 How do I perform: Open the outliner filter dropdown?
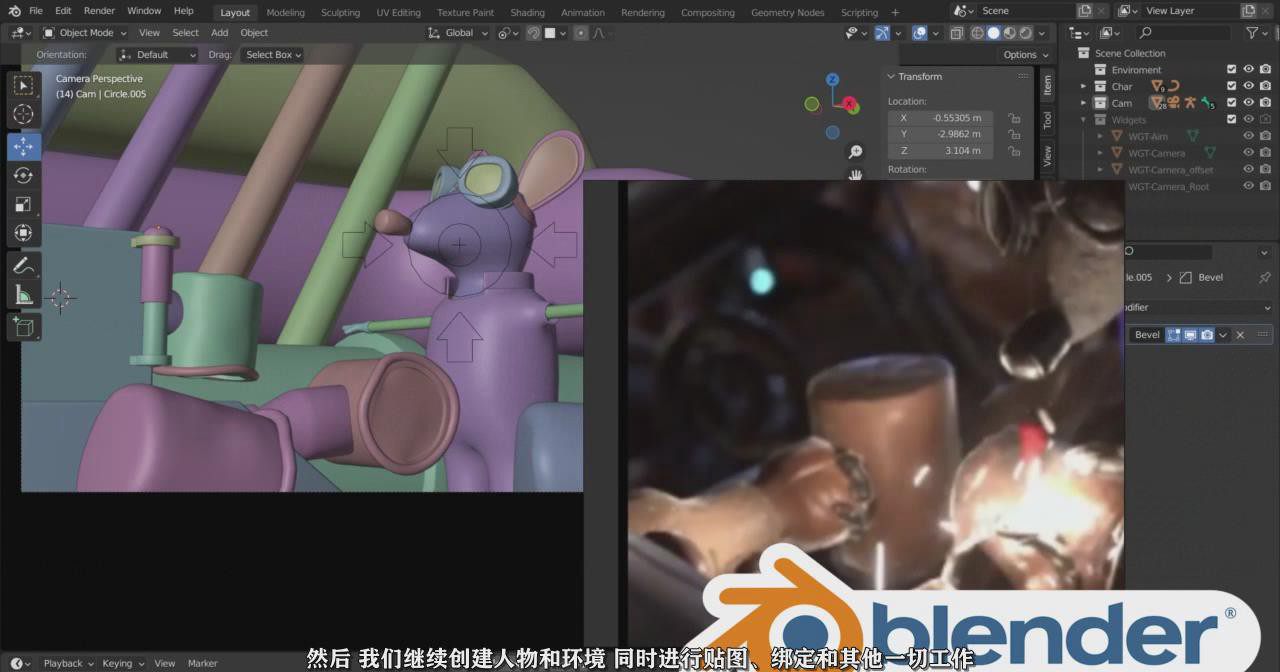pyautogui.click(x=1255, y=33)
